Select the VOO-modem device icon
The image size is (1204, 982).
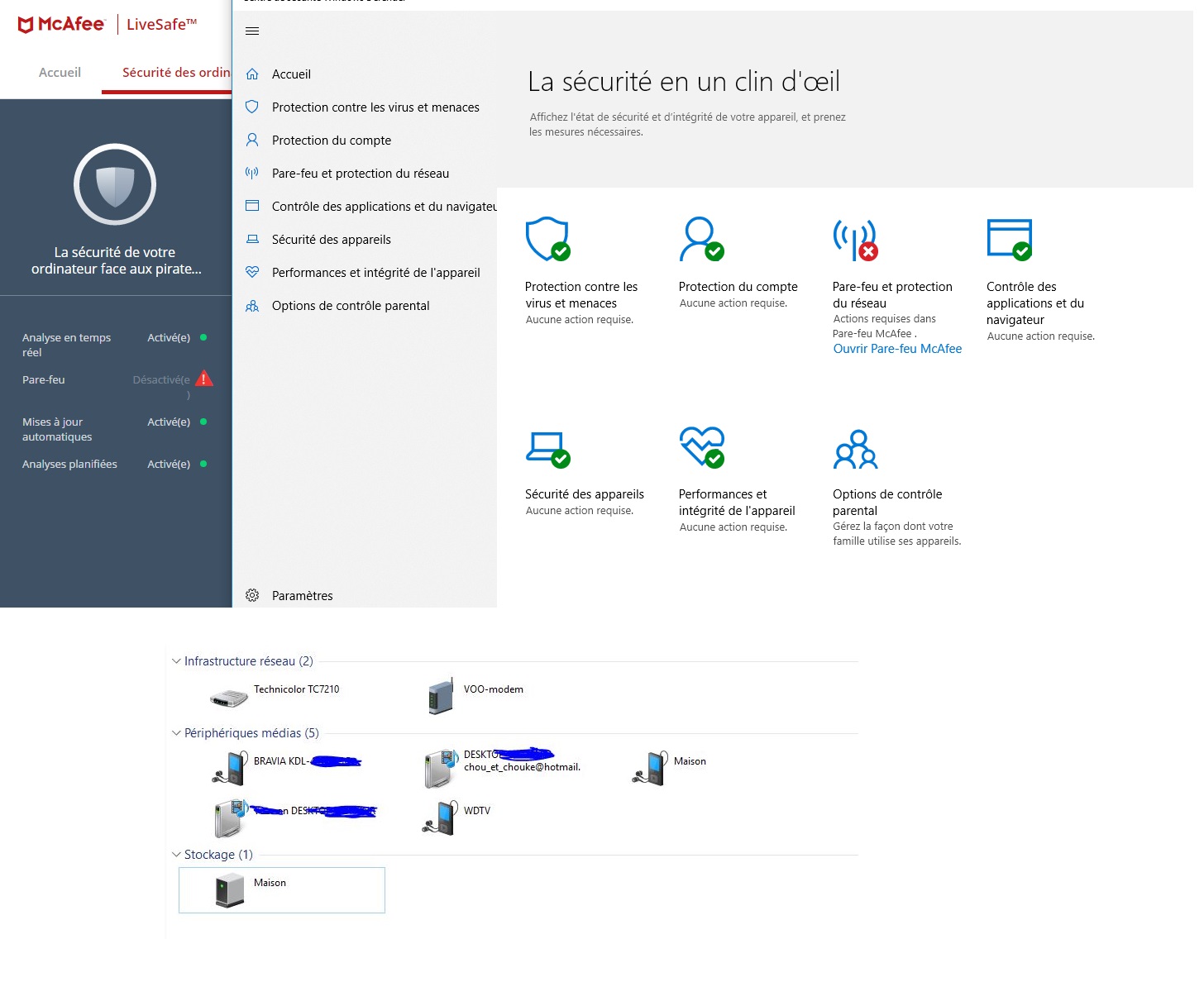(x=441, y=697)
